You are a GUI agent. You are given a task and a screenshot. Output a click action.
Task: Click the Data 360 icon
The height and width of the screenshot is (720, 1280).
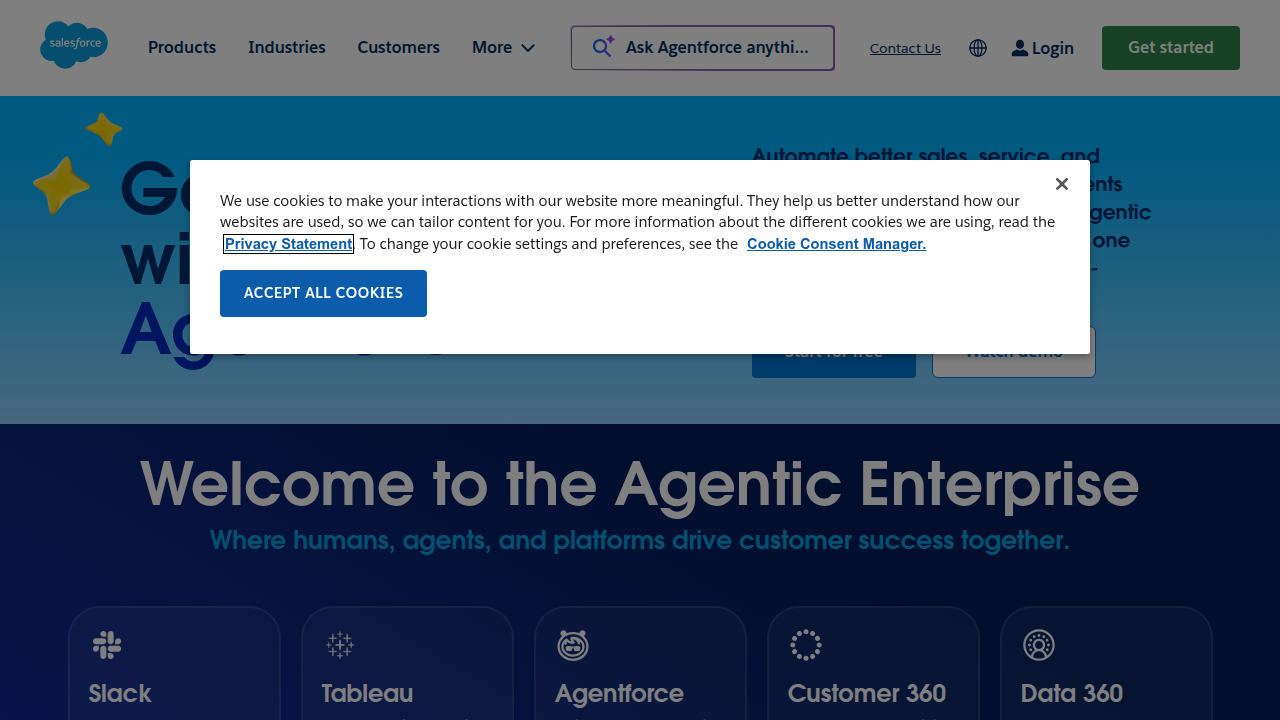(x=1039, y=645)
